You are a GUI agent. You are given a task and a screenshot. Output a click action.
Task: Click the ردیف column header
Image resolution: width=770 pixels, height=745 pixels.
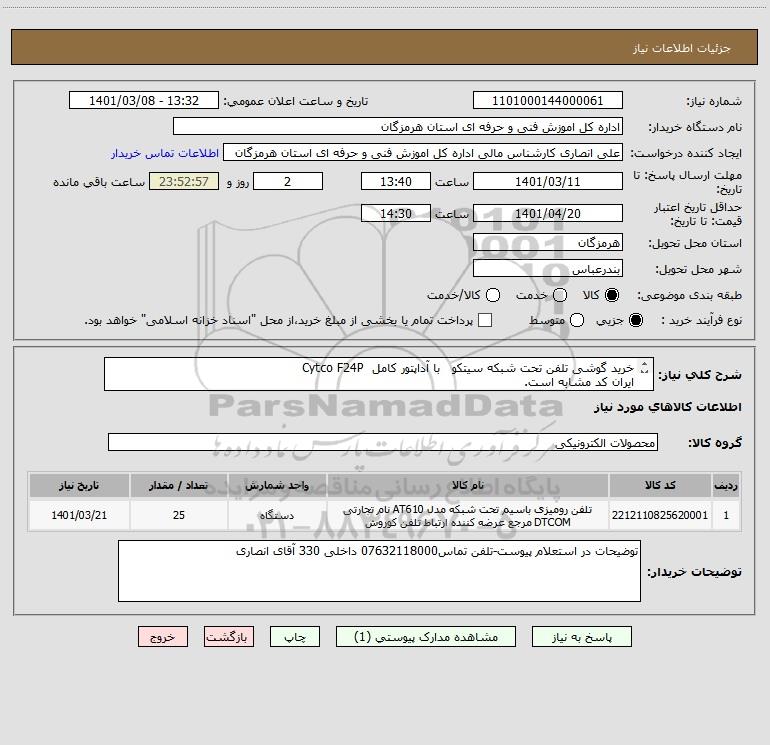[x=726, y=485]
